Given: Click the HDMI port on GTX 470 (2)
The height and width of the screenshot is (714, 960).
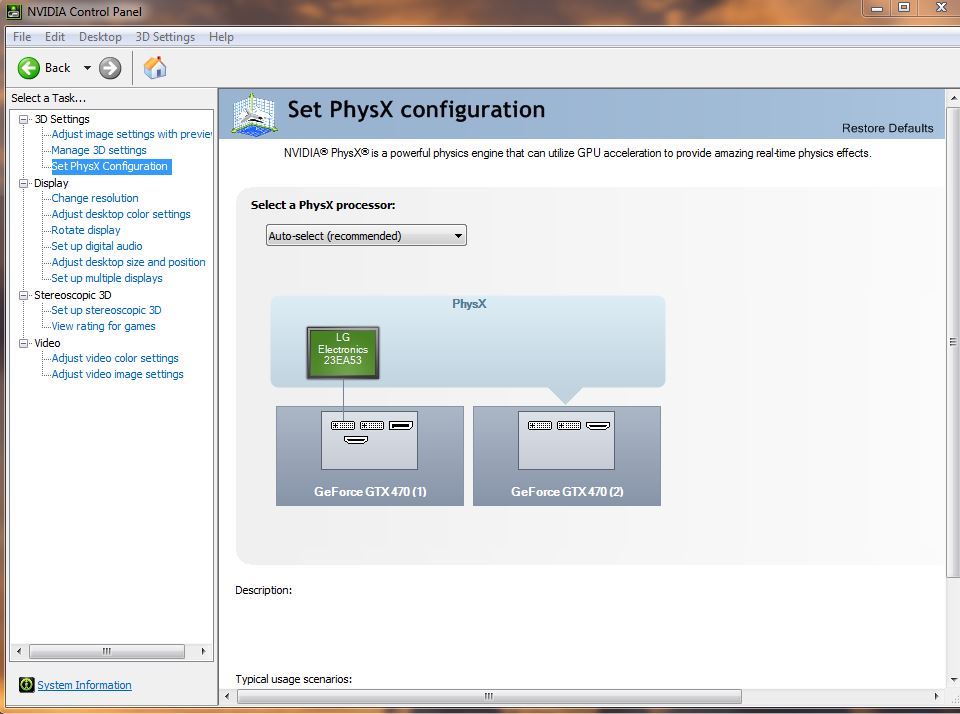Looking at the screenshot, I should click(598, 426).
